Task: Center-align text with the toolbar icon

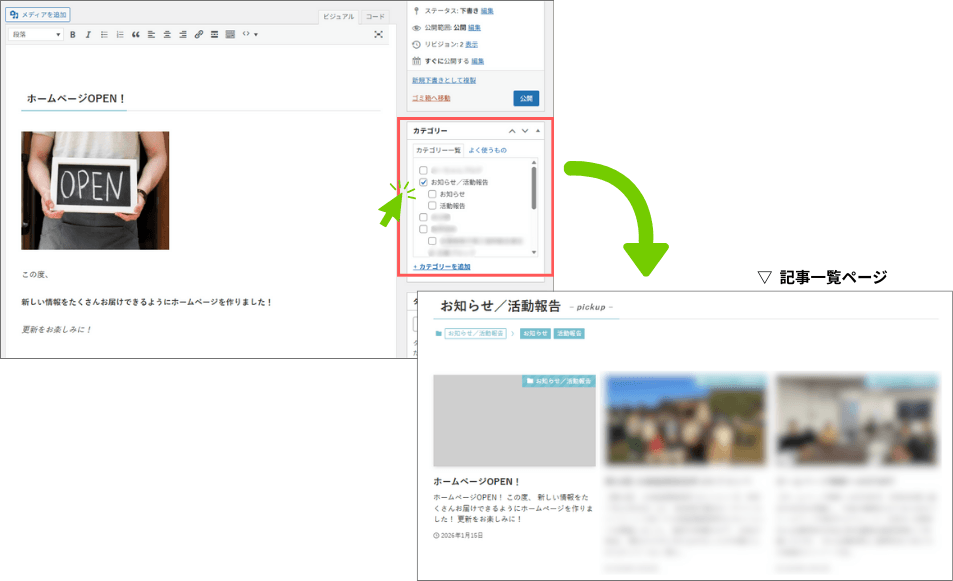Action: 166,34
